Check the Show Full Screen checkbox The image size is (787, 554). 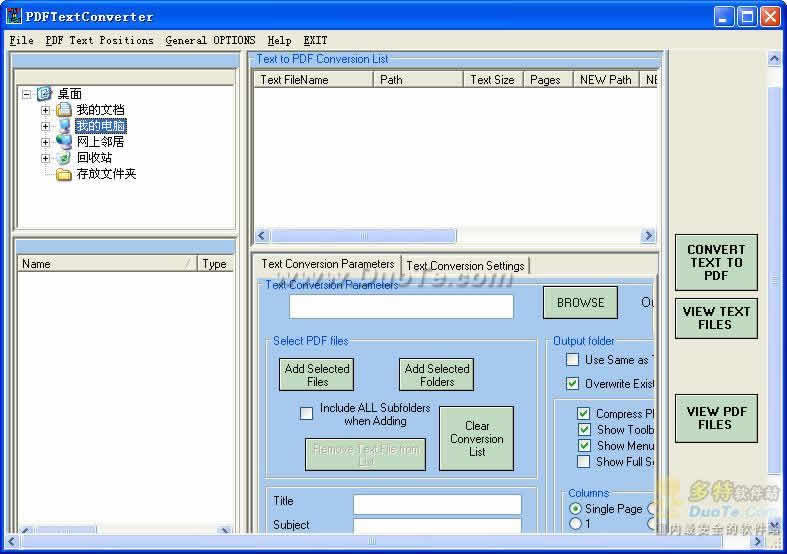583,462
